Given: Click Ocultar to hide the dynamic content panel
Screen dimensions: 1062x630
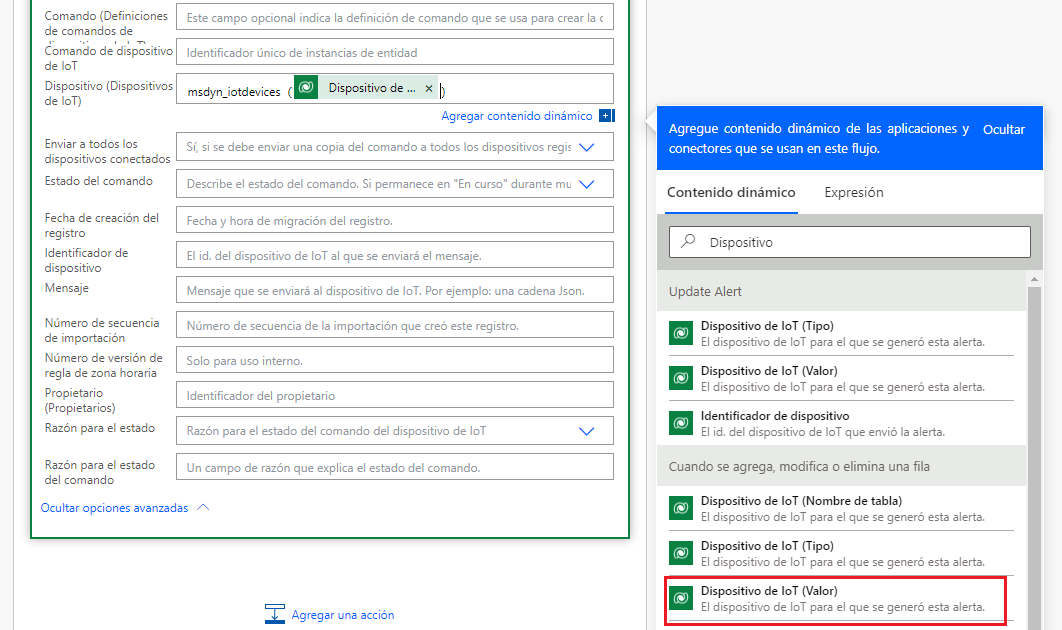Looking at the screenshot, I should 1004,129.
